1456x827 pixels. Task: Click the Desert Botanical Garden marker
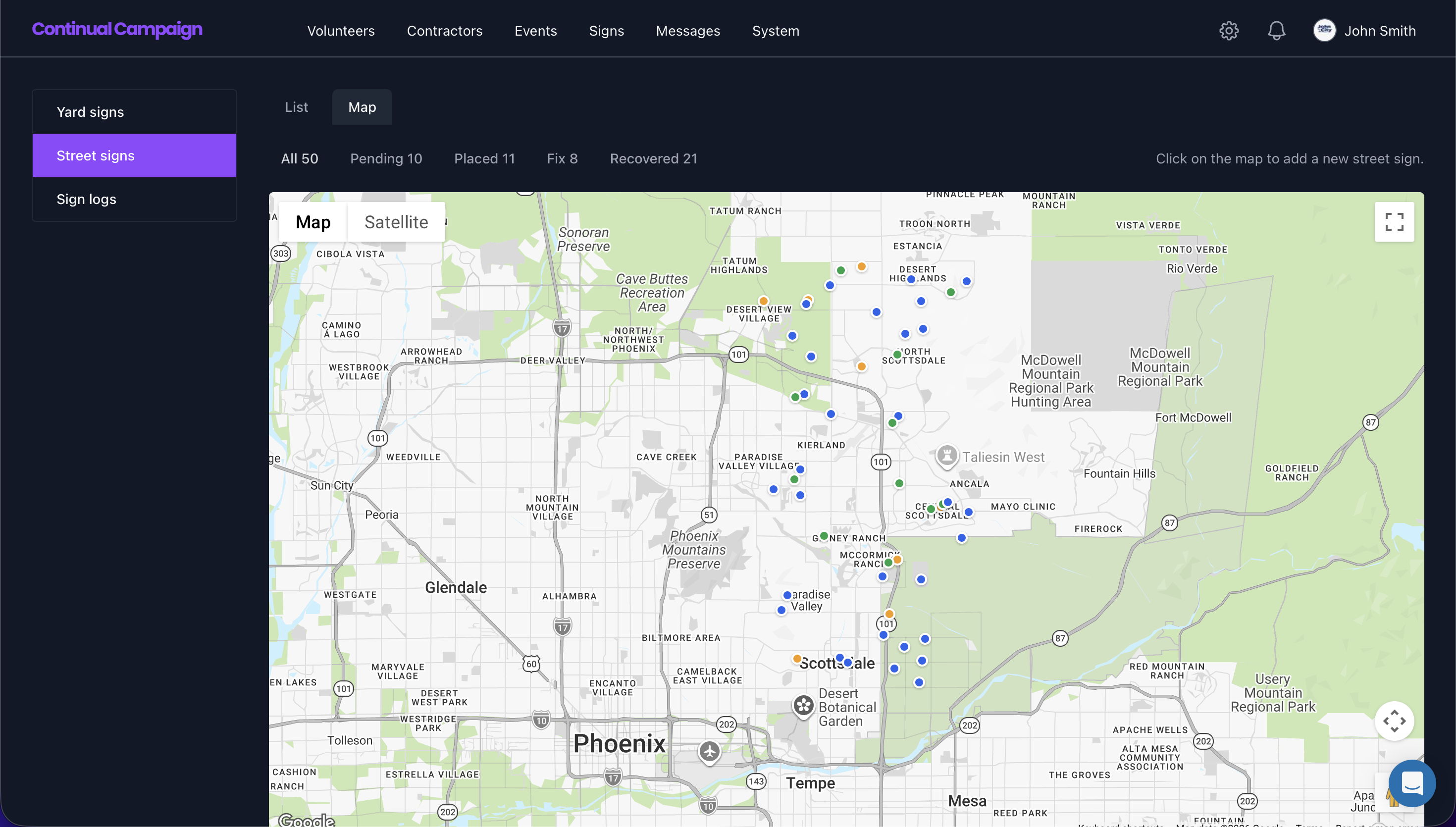coord(804,706)
